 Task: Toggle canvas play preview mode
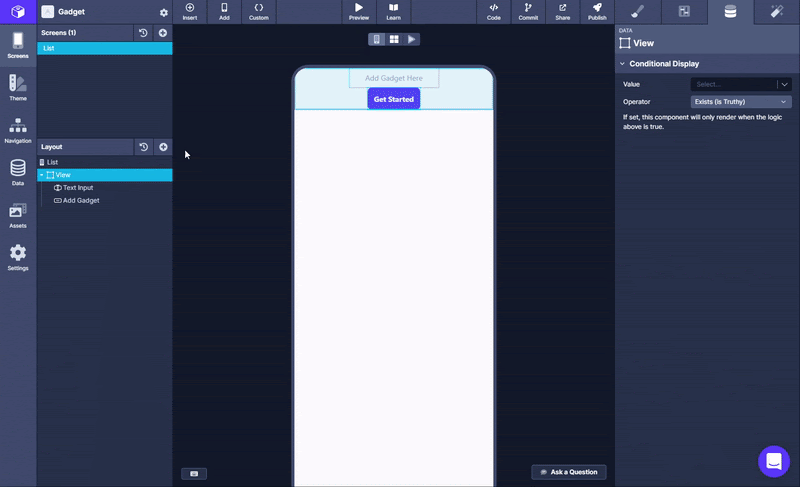pyautogui.click(x=411, y=39)
